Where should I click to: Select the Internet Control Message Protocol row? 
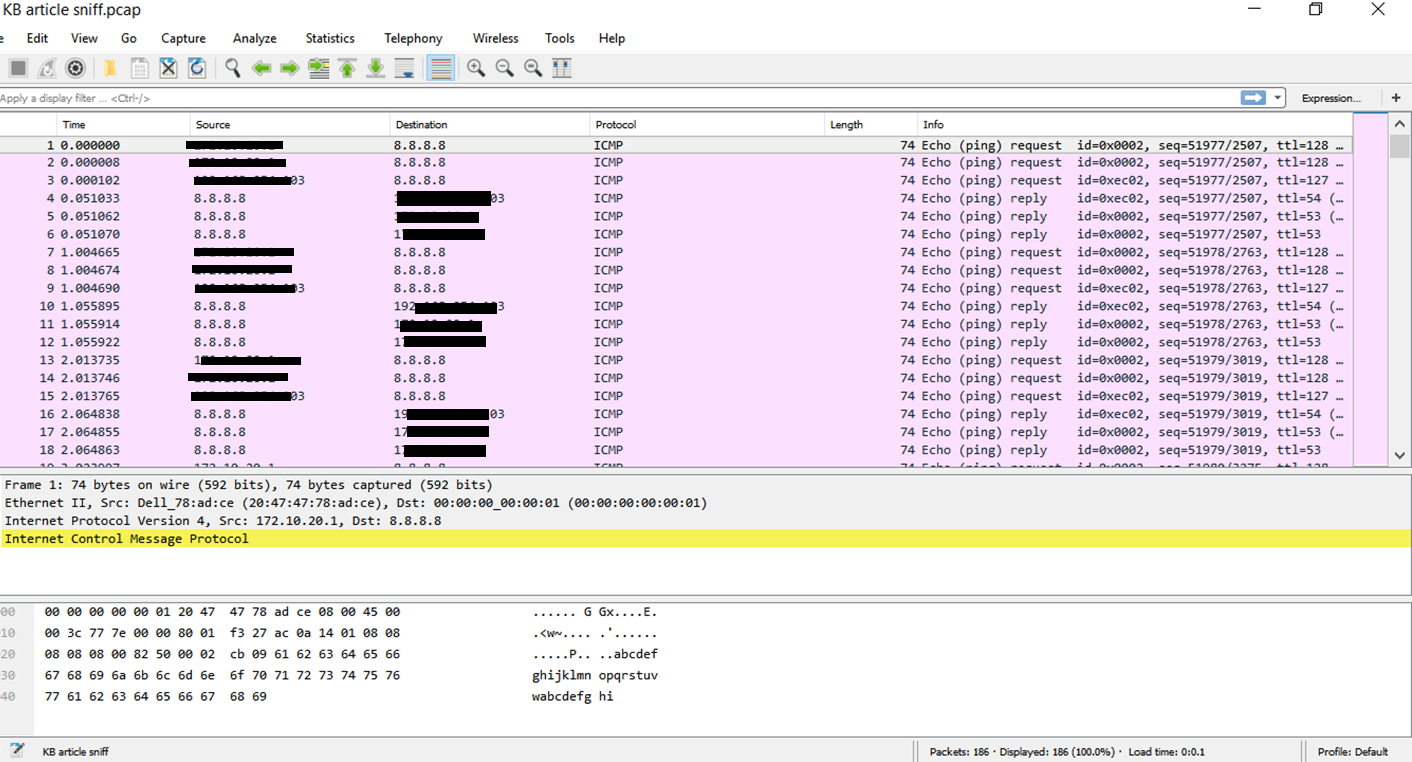[706, 539]
